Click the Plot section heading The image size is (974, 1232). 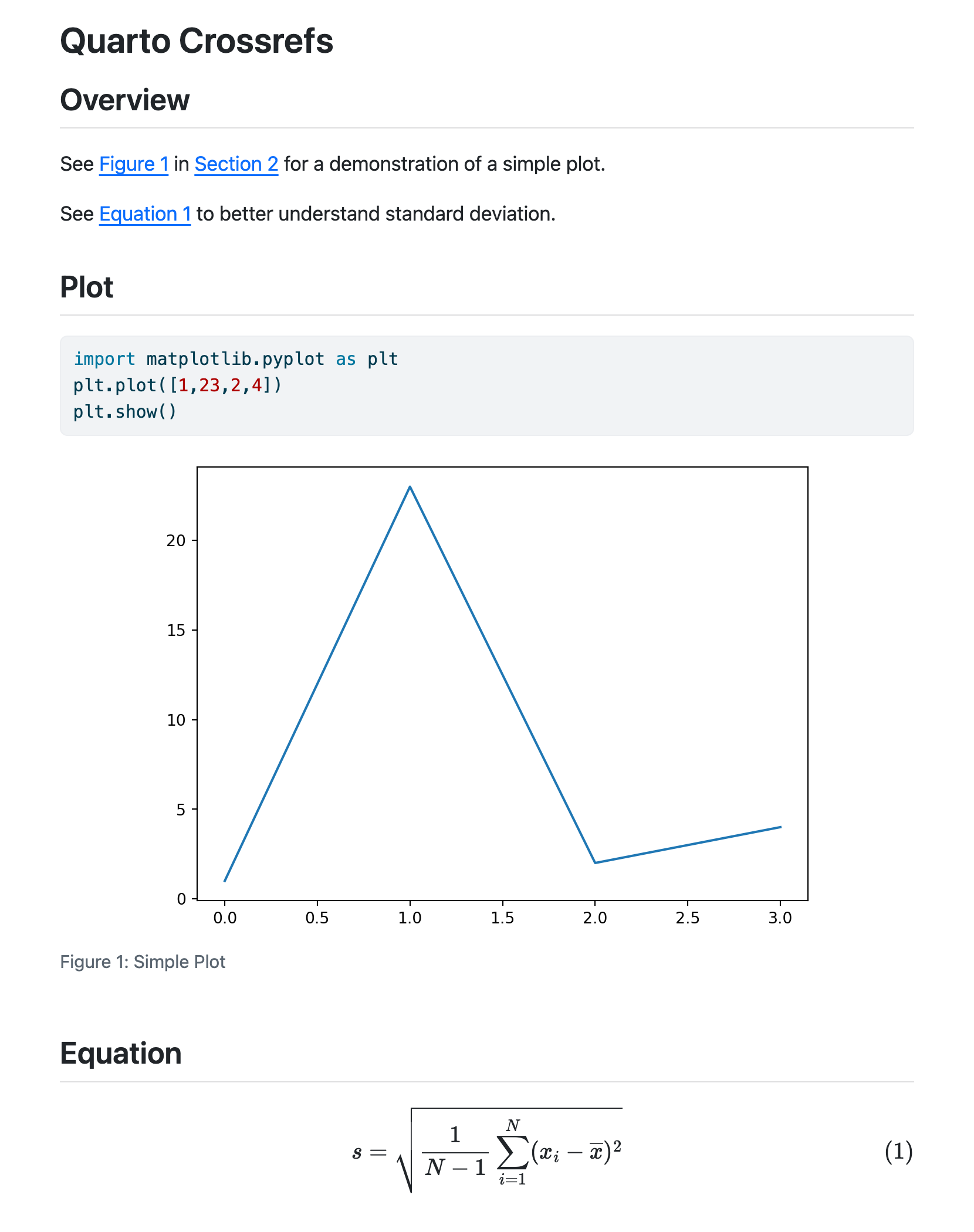[87, 287]
